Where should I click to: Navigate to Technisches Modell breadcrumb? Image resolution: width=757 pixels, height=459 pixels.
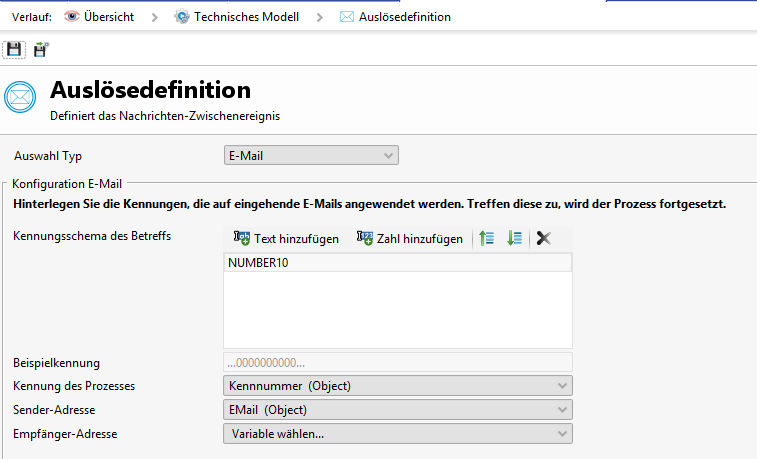pyautogui.click(x=246, y=17)
